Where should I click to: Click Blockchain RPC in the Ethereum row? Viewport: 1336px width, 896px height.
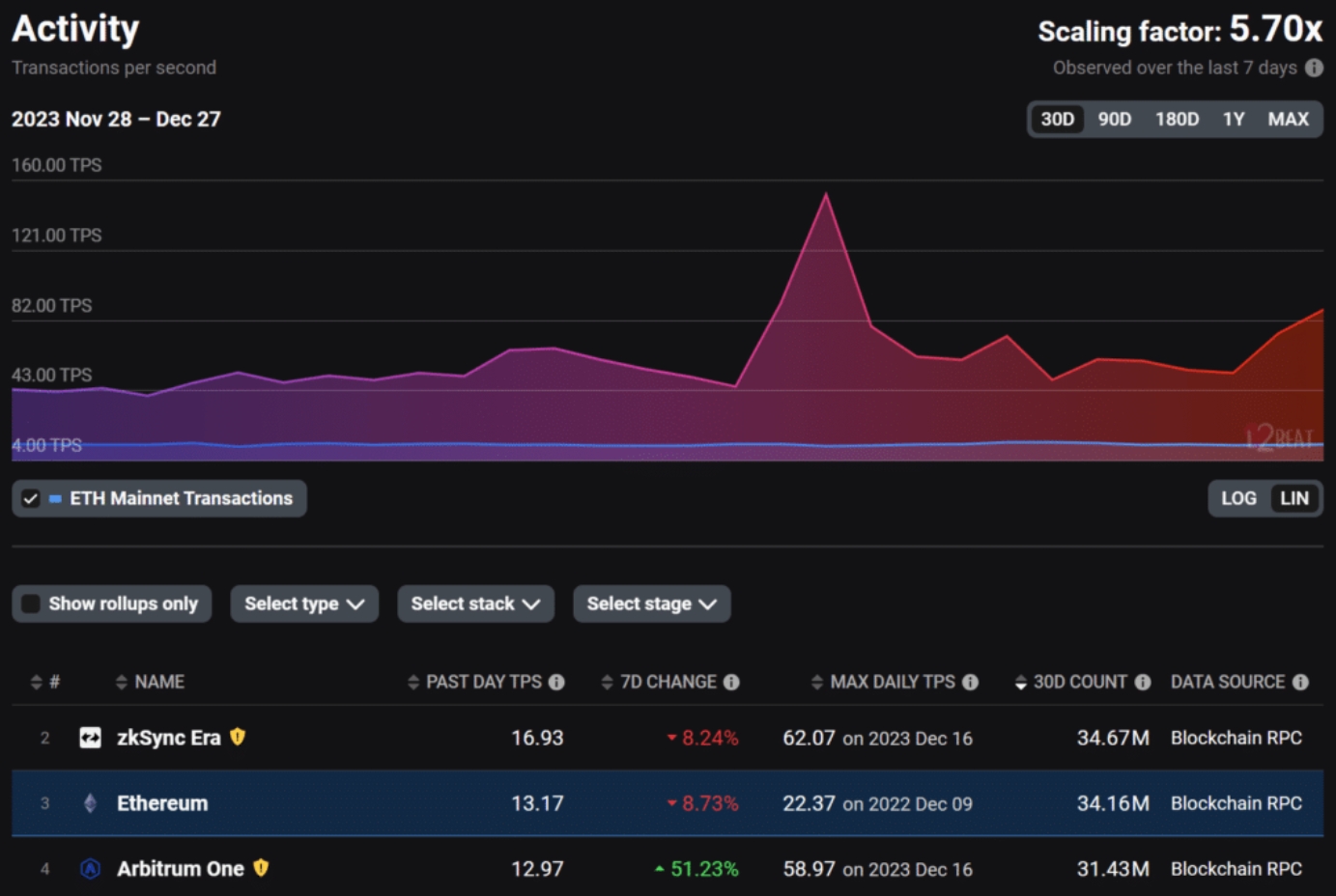tap(1237, 803)
